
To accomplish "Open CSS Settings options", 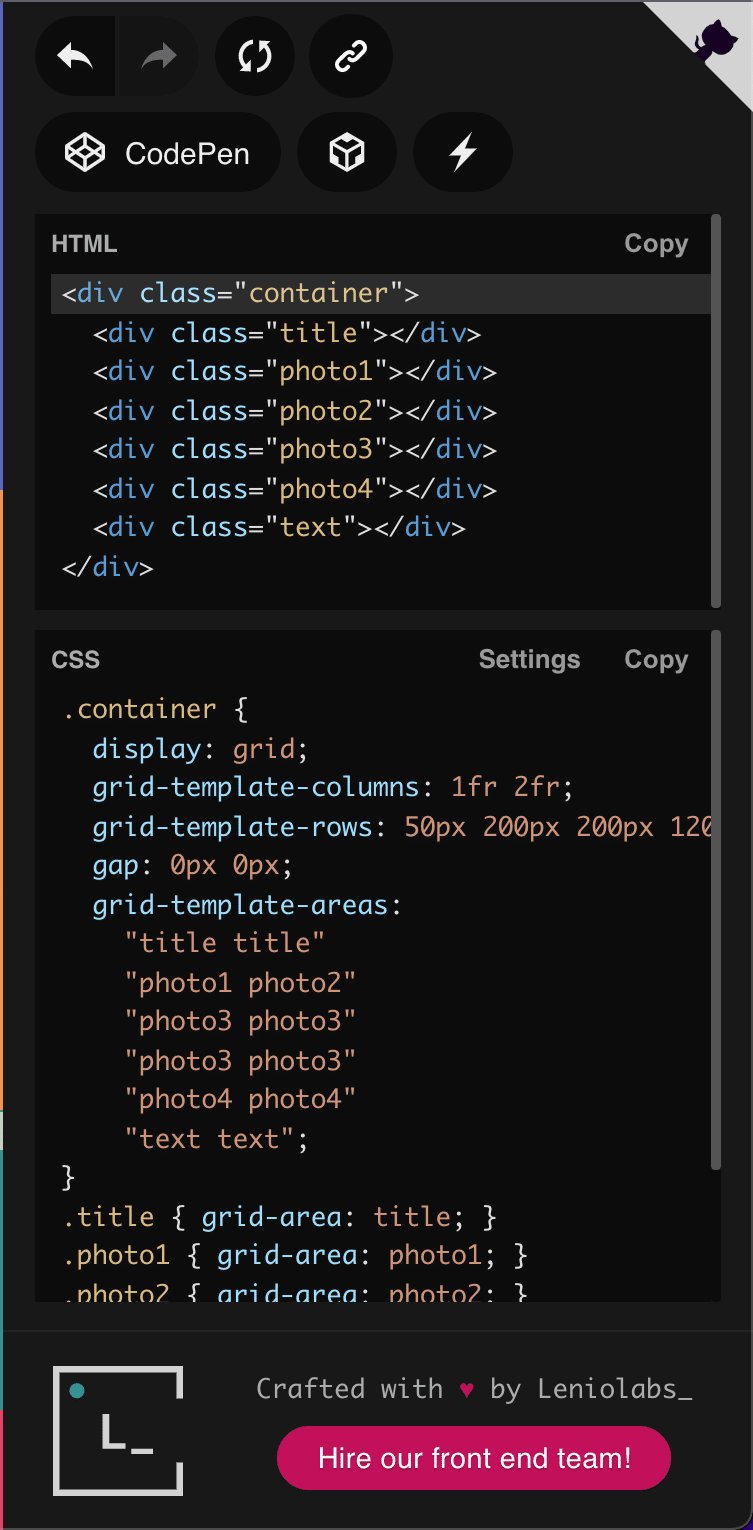I will (529, 660).
